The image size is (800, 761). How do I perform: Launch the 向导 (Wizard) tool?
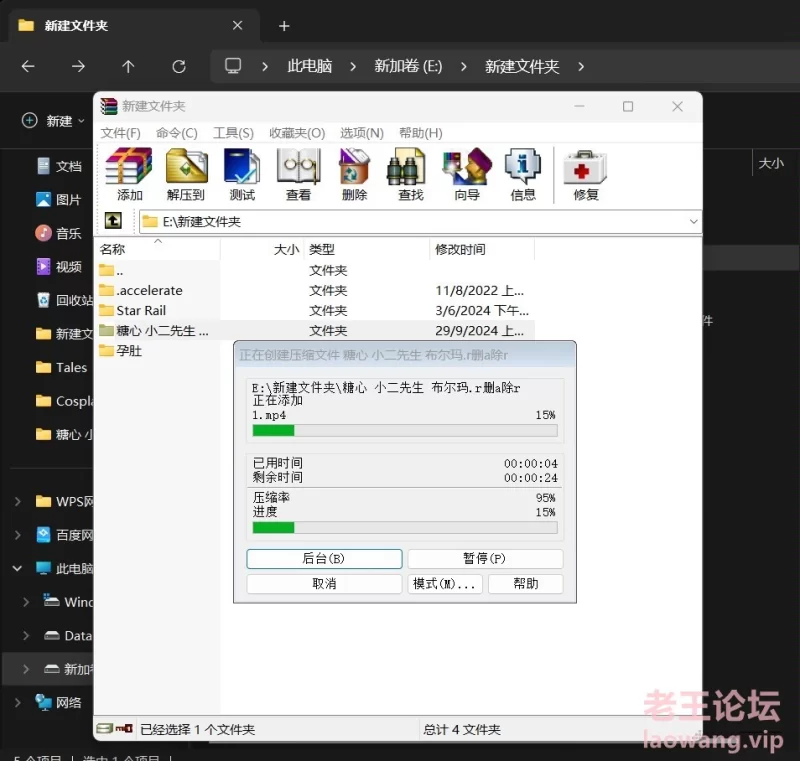pos(467,174)
